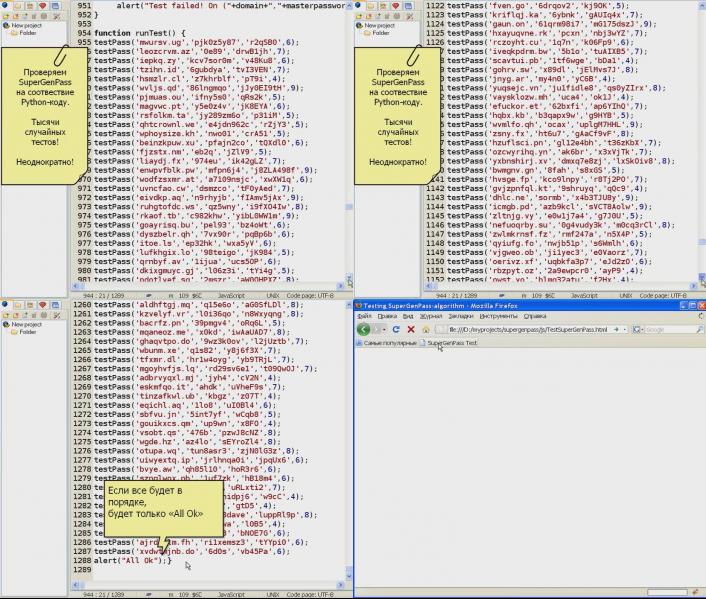Click the red heart icon in bottom-left editor
Image resolution: width=706 pixels, height=599 pixels.
42,305
